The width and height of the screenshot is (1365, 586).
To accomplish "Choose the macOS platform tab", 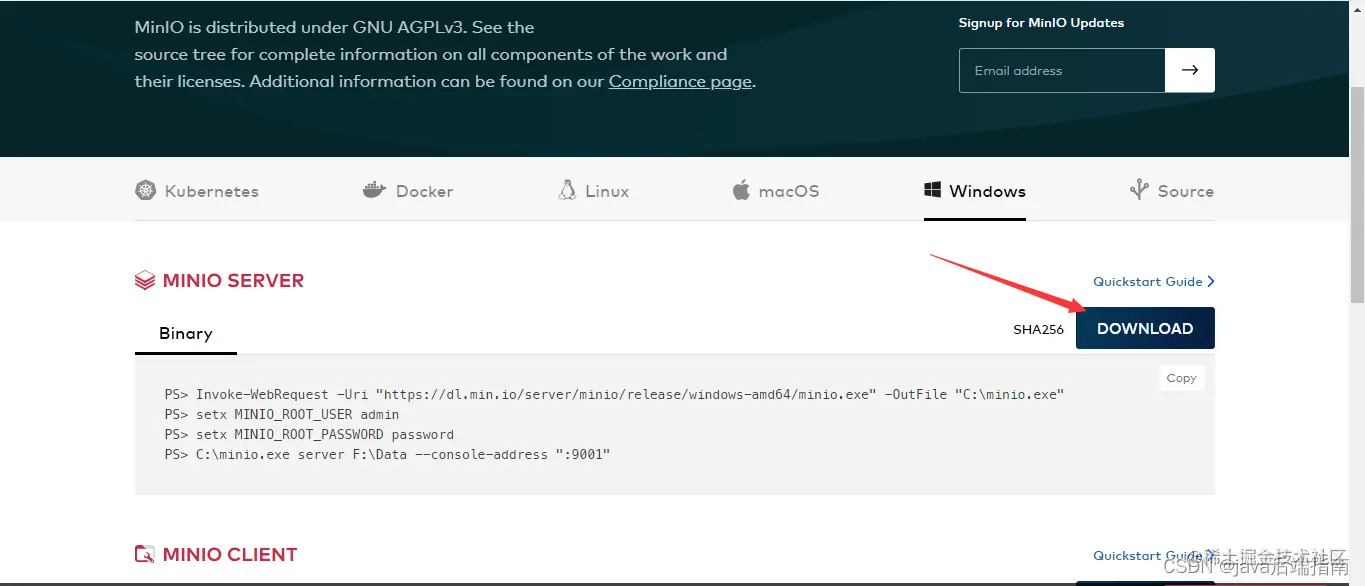I will coord(776,191).
